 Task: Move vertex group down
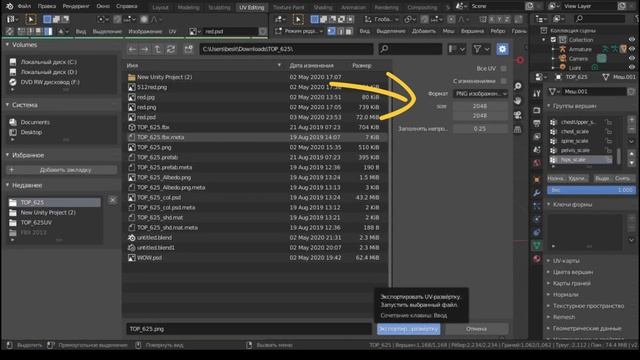pos(631,162)
